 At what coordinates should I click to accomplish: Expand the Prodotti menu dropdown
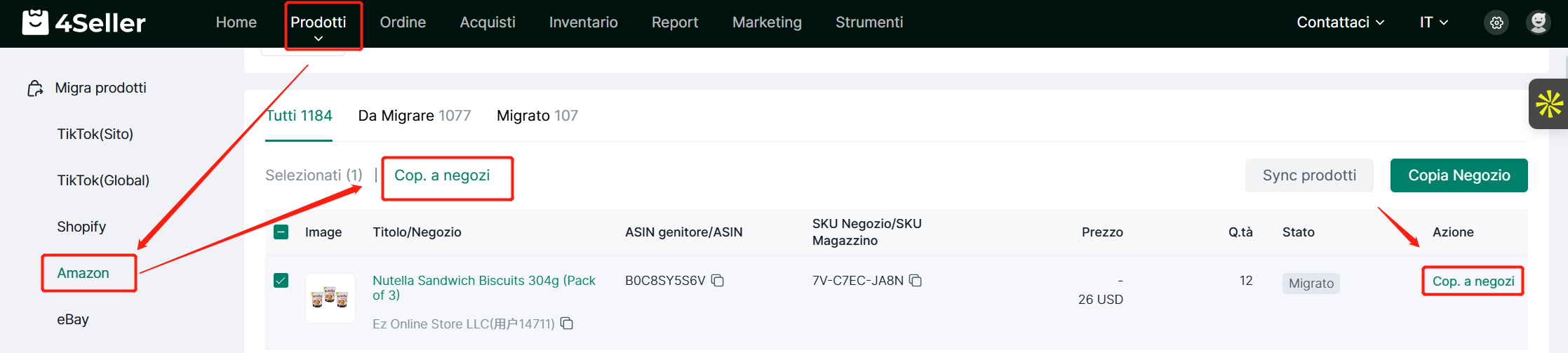(319, 27)
